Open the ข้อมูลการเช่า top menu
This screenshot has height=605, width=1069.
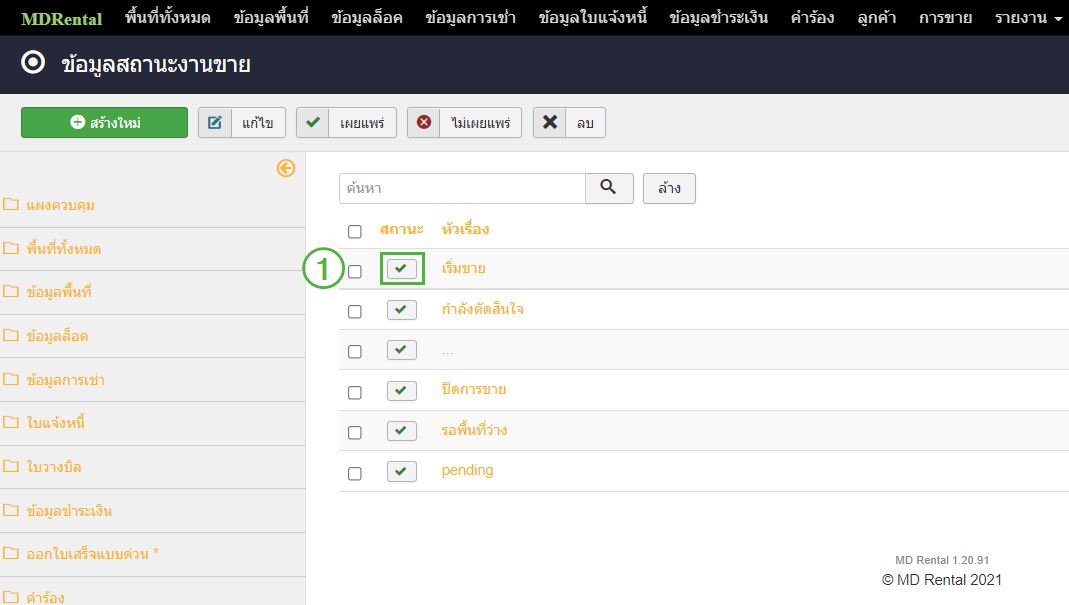tap(470, 18)
